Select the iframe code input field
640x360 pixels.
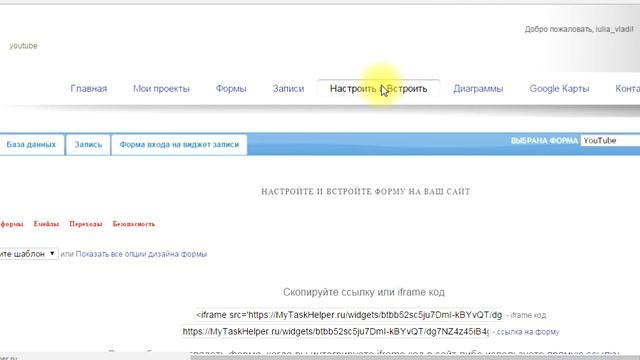tap(349, 315)
